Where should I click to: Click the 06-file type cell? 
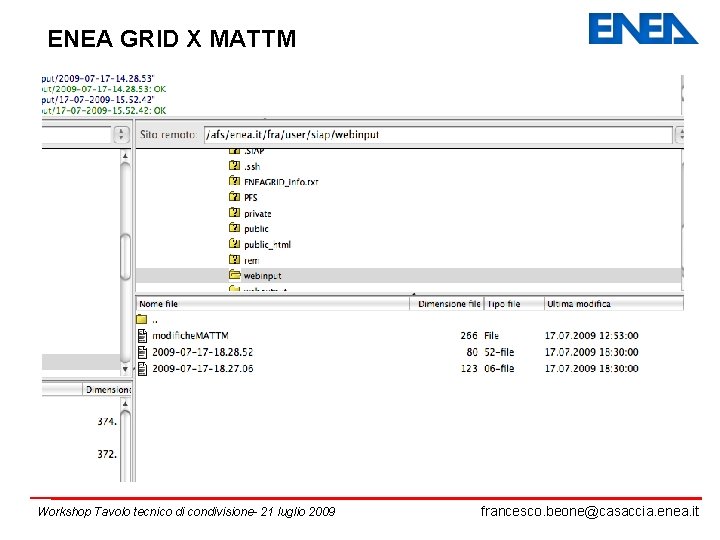click(x=499, y=369)
